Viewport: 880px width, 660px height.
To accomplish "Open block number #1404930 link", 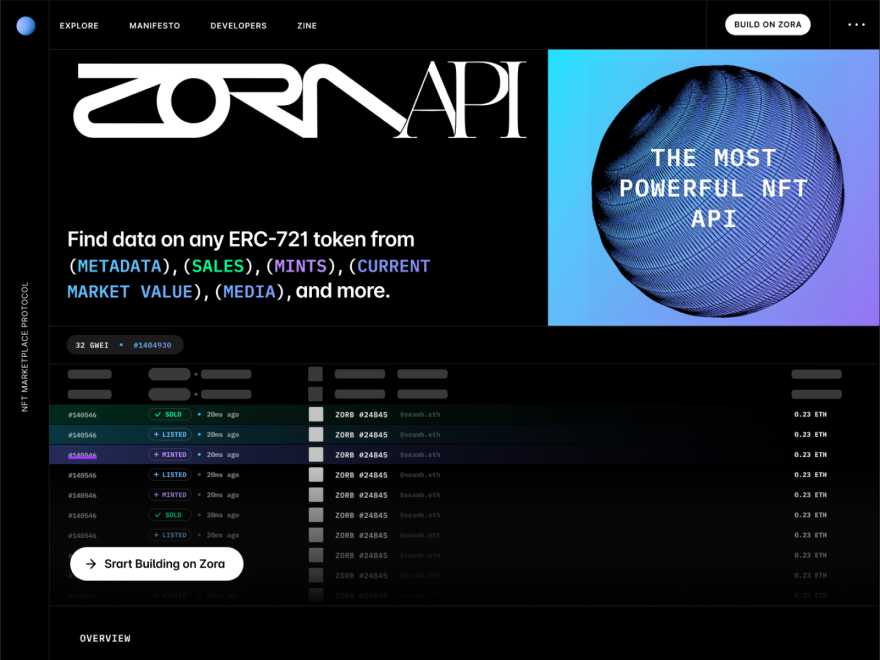I will coord(152,345).
